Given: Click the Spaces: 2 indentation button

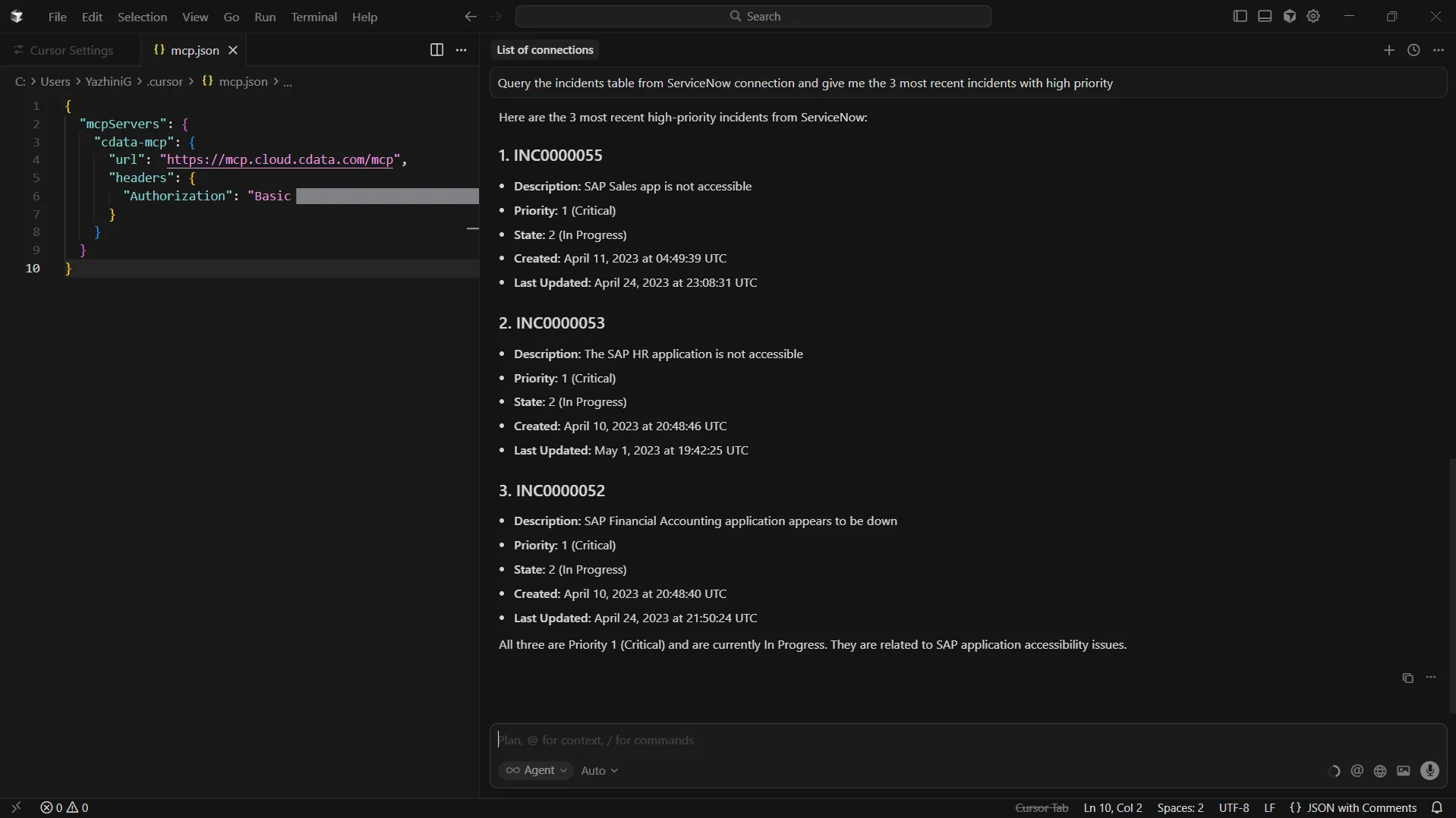Looking at the screenshot, I should [1180, 808].
